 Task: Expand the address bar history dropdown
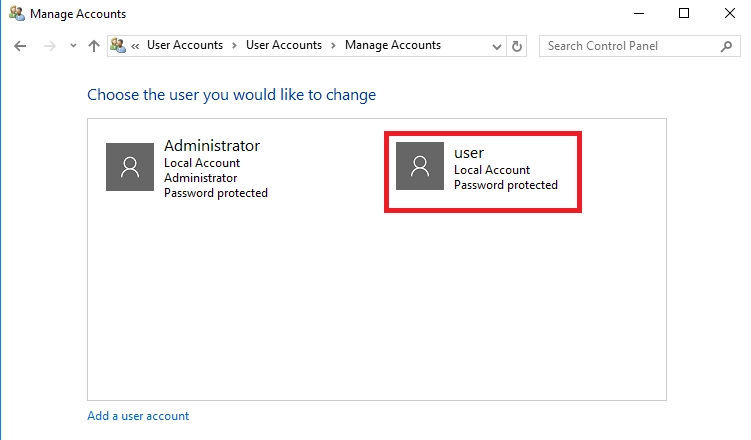click(498, 46)
